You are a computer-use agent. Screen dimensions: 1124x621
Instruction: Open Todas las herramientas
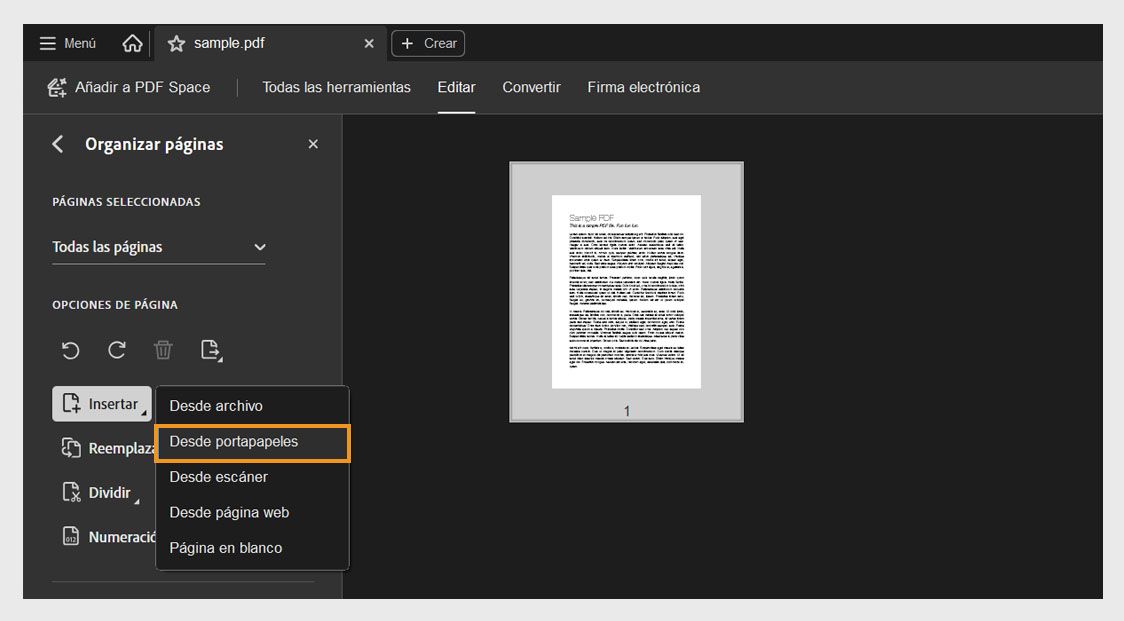pos(336,87)
